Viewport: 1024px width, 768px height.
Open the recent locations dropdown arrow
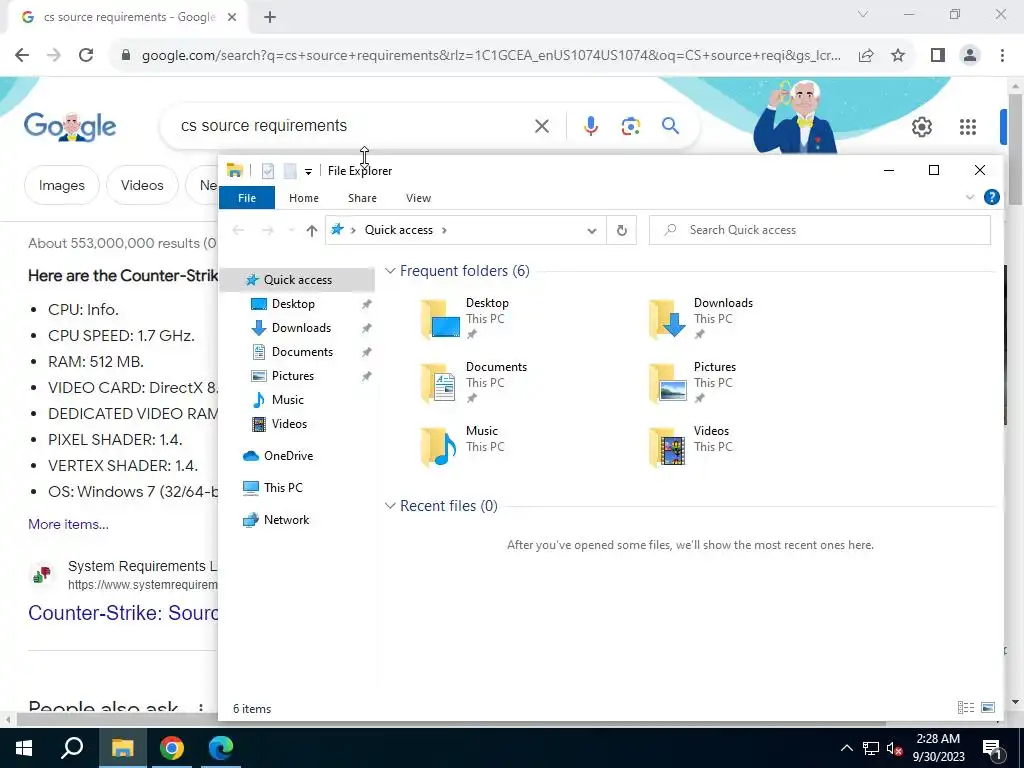291,230
